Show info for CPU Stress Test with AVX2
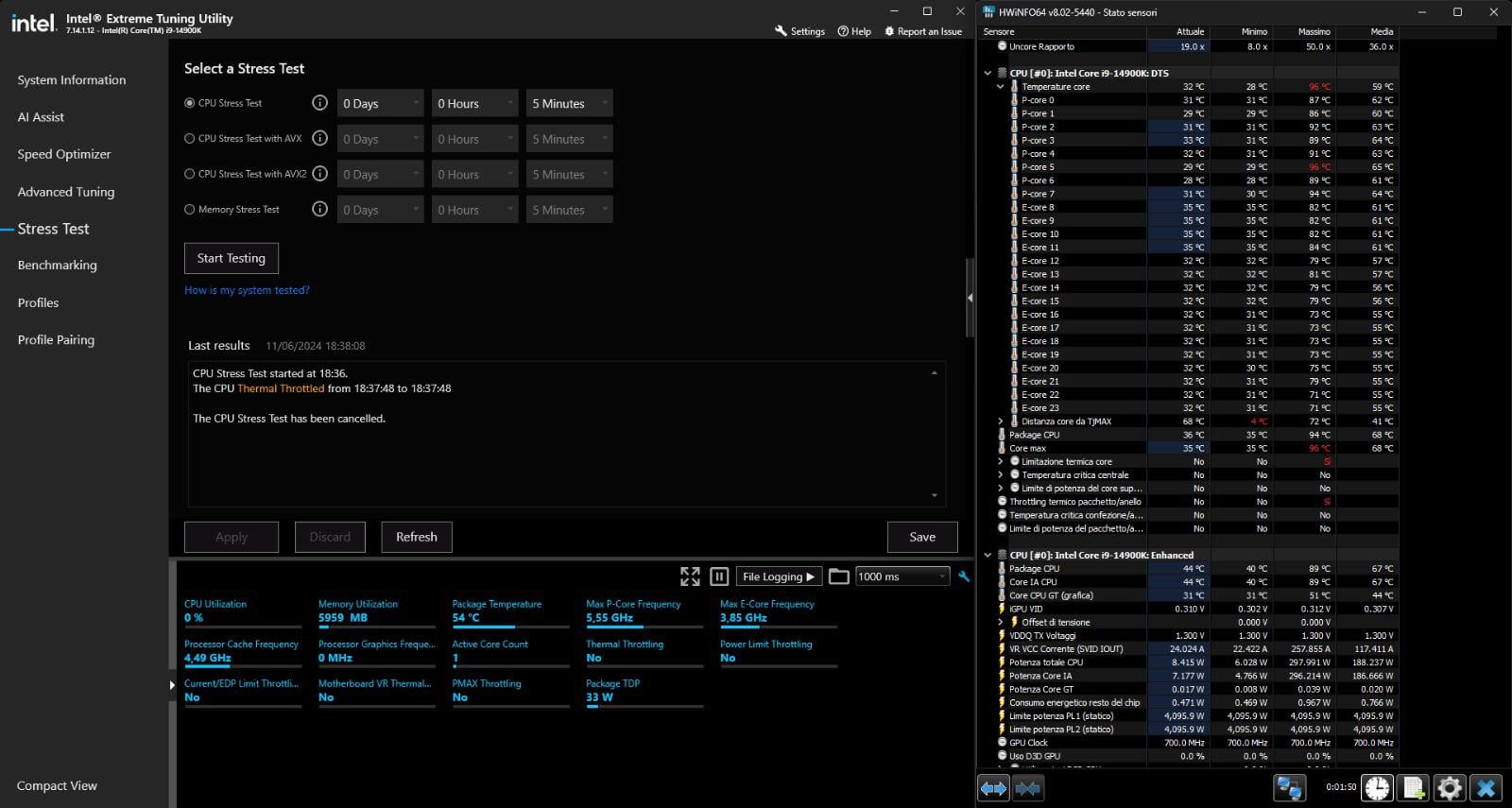 tap(319, 174)
